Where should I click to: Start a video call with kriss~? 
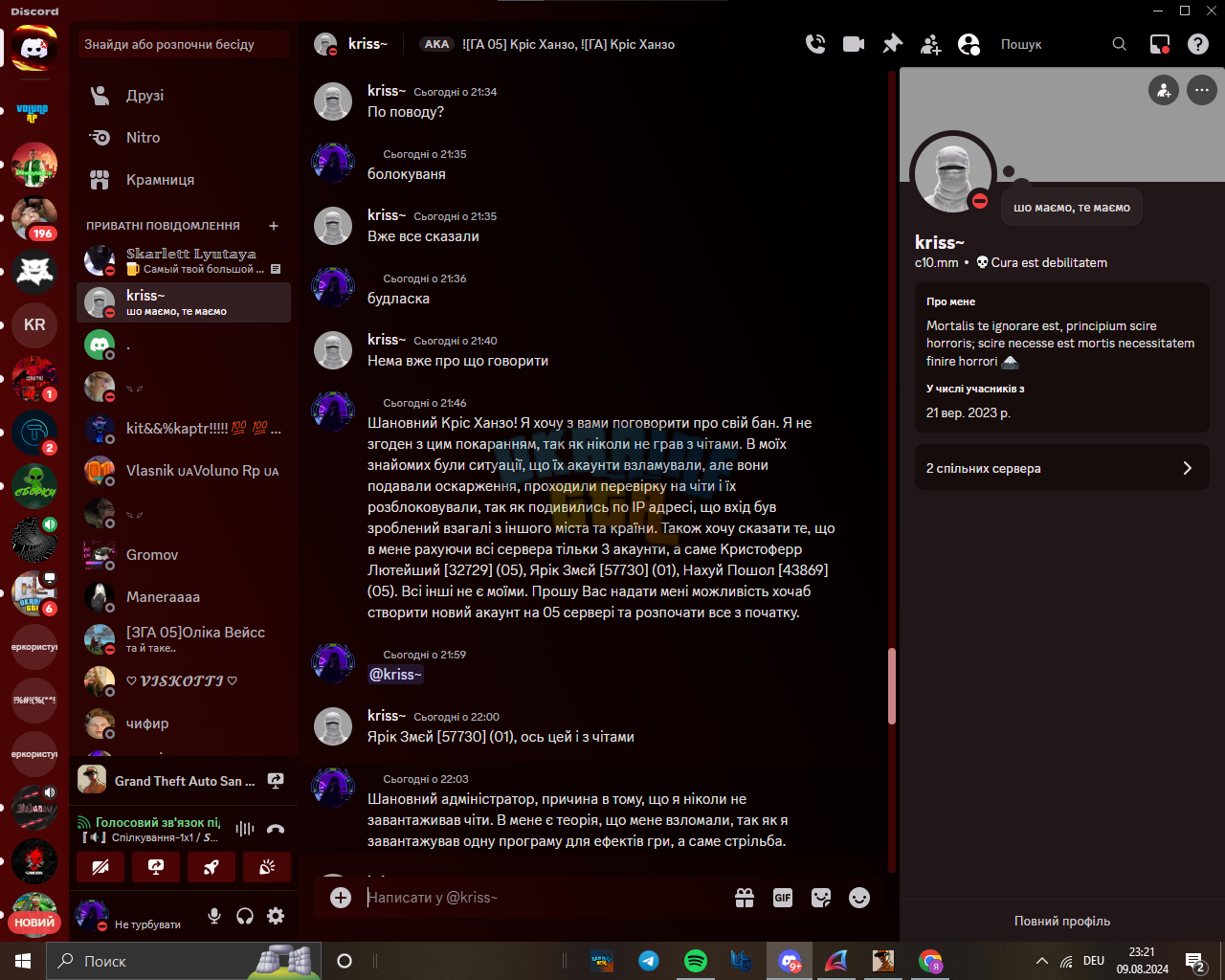tap(854, 44)
